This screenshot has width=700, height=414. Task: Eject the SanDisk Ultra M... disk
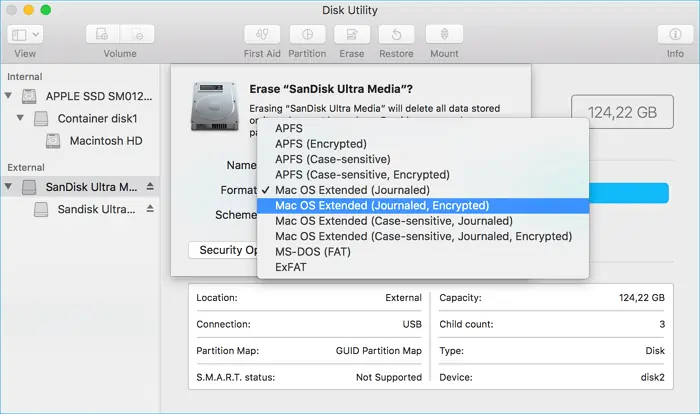(150, 186)
